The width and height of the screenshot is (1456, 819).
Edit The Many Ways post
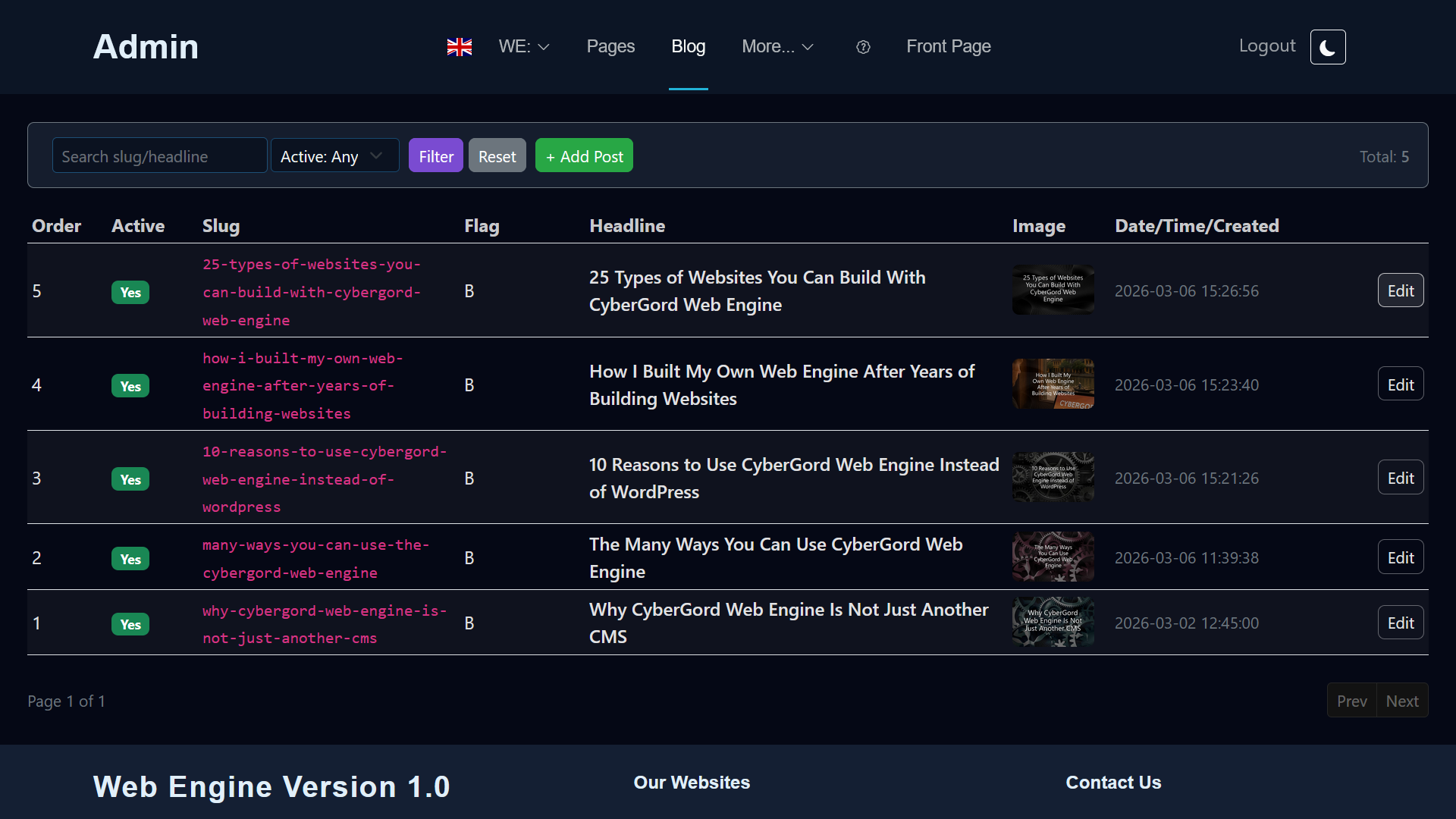1401,557
